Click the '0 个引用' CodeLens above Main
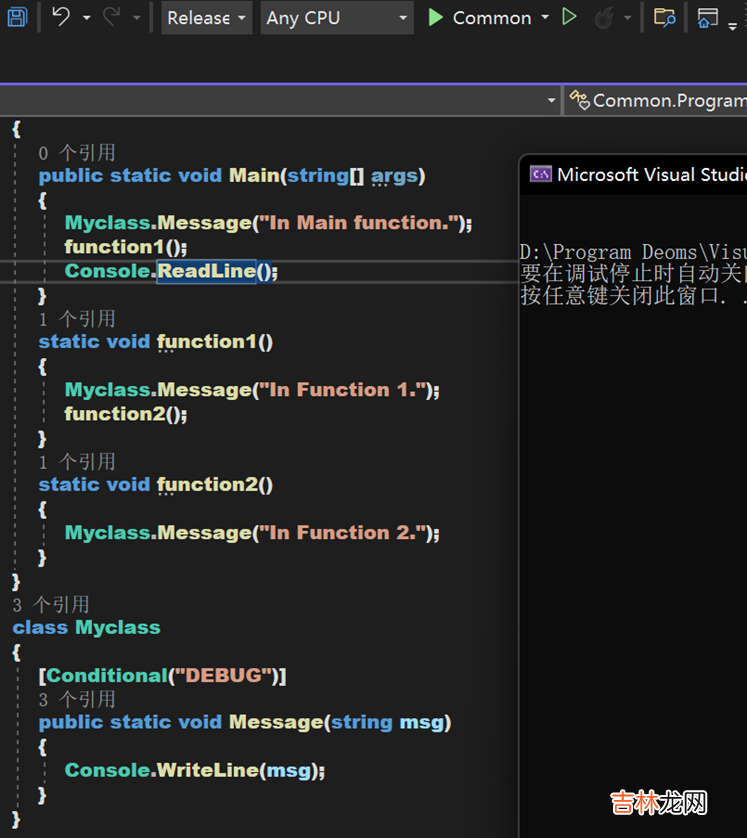Image resolution: width=747 pixels, height=838 pixels. 77,152
